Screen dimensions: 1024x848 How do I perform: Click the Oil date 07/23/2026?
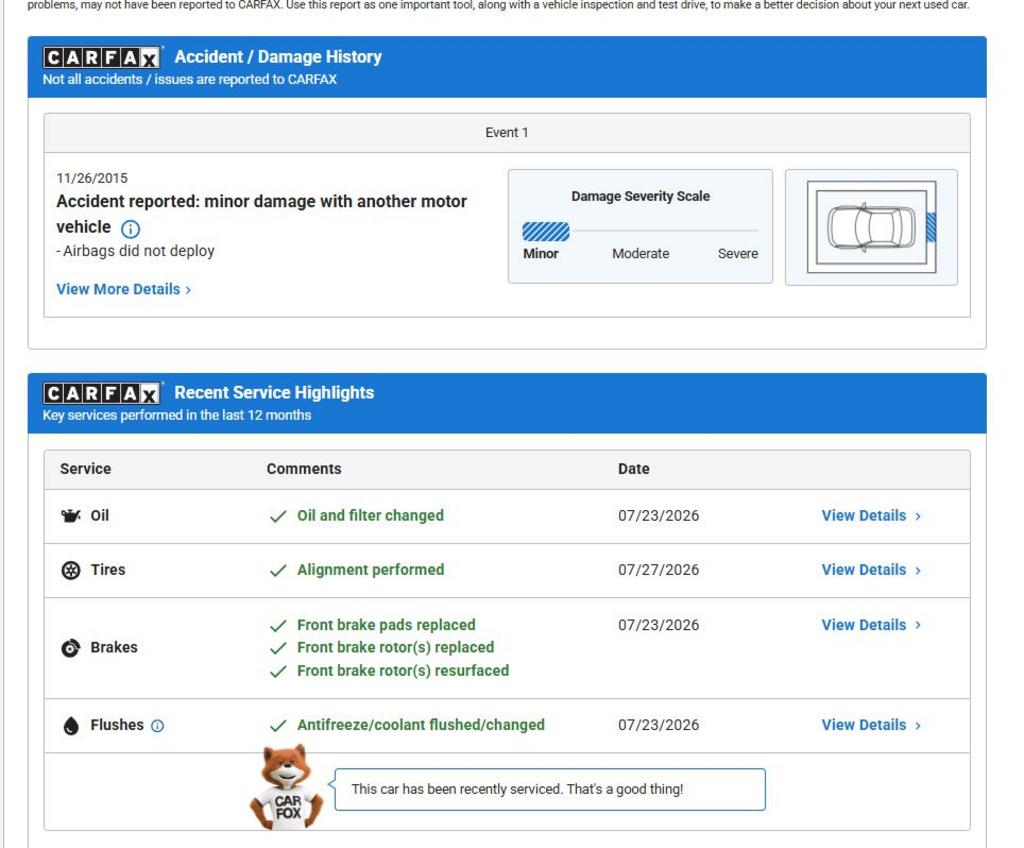[658, 515]
